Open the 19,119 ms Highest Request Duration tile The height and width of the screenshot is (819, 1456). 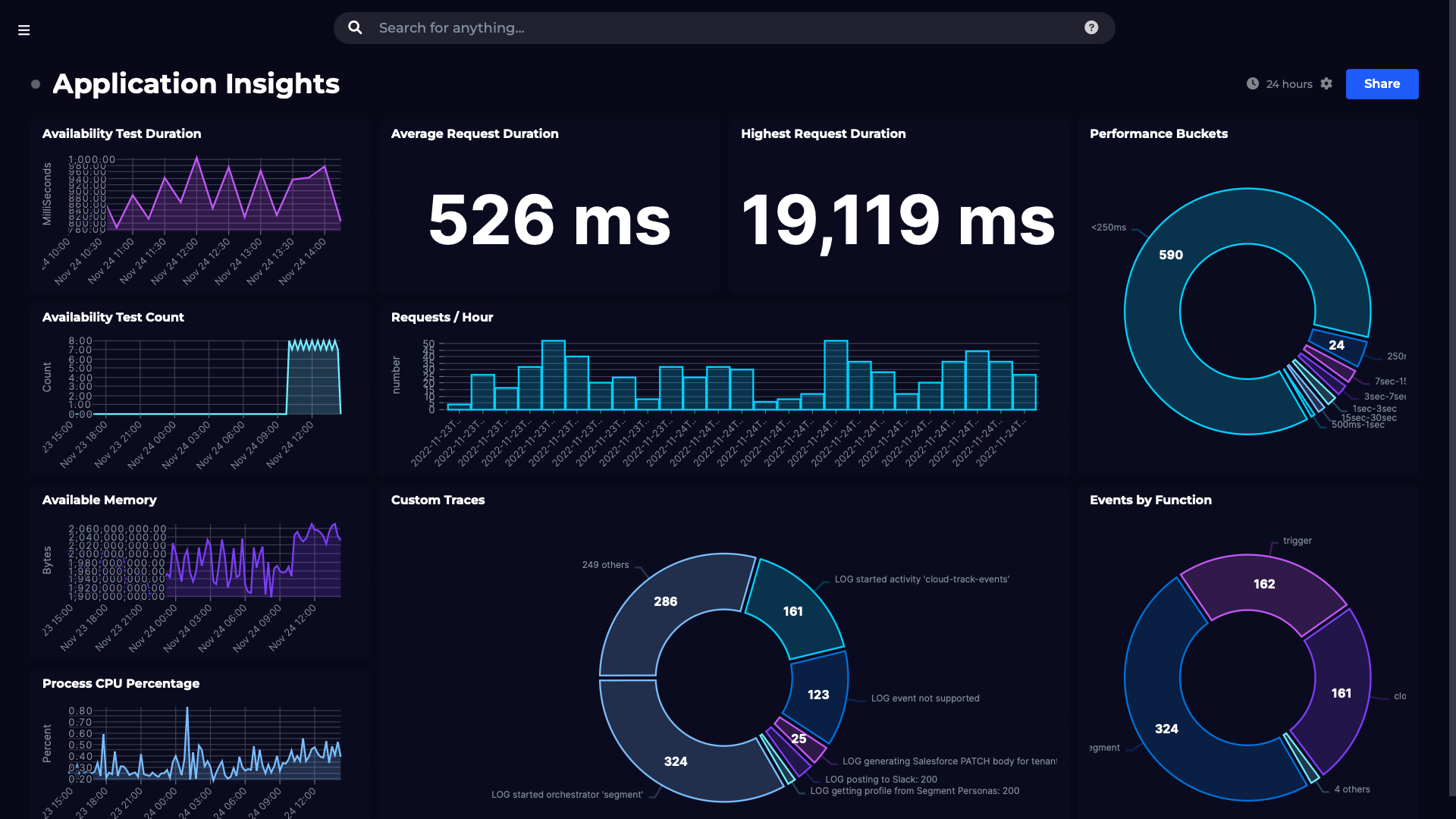(898, 220)
